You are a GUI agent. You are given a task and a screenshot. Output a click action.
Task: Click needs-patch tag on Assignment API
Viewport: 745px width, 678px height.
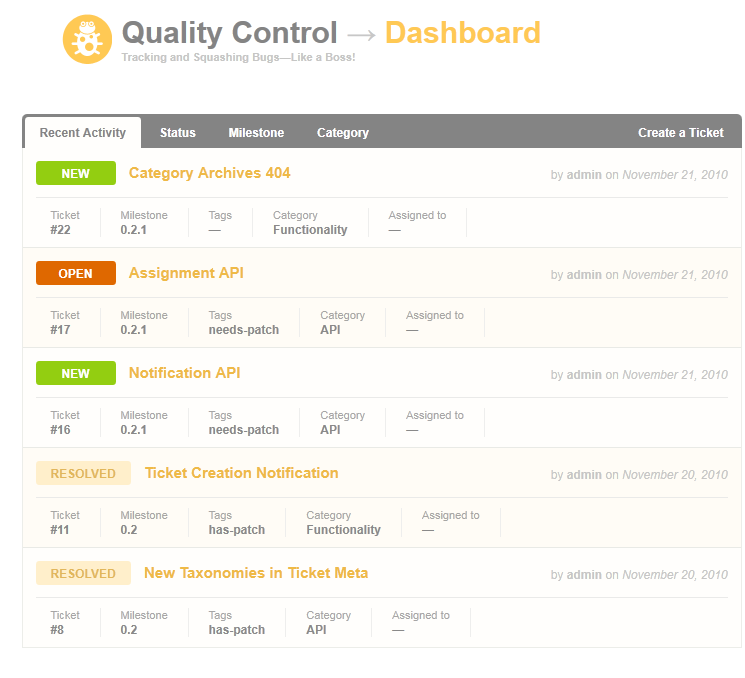(244, 330)
